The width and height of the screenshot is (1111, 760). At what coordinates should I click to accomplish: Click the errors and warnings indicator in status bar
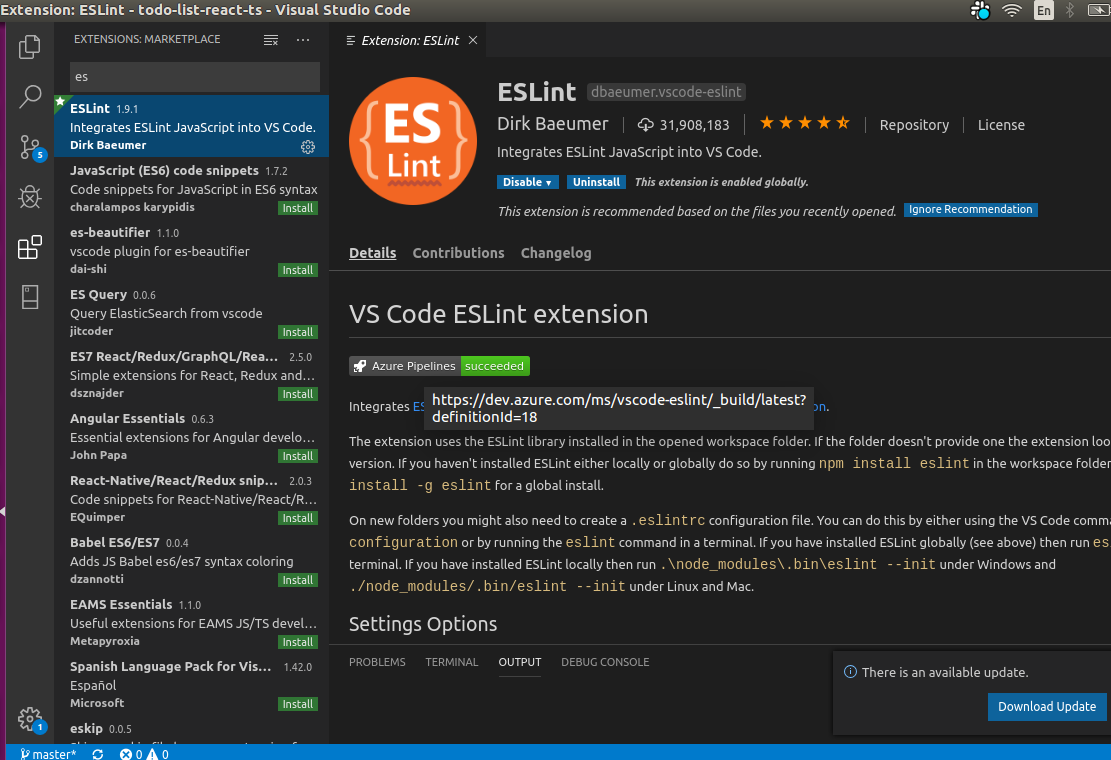pos(143,753)
